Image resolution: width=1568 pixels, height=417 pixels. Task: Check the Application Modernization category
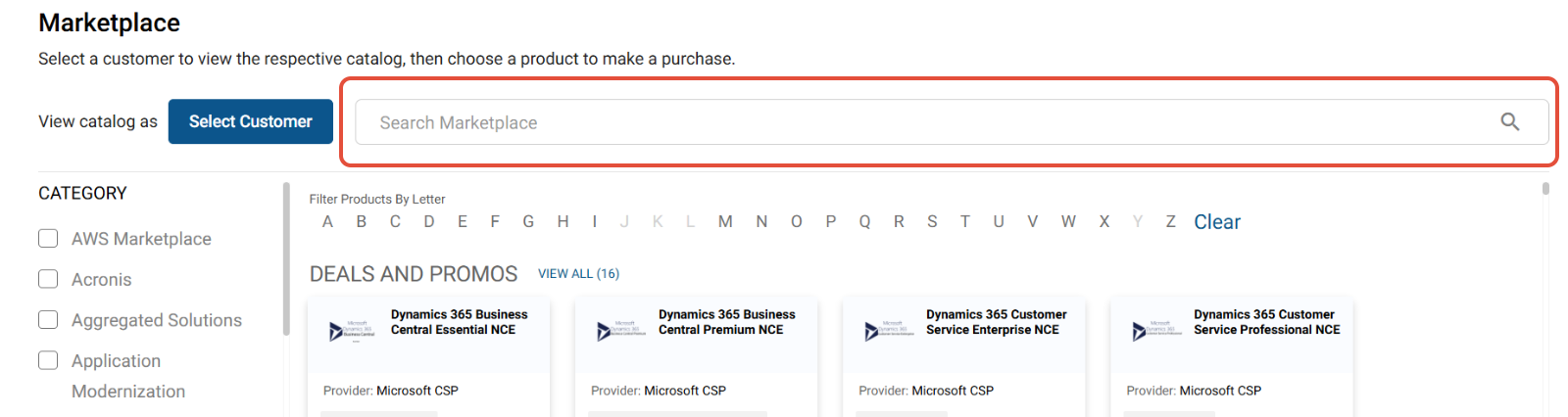[48, 360]
